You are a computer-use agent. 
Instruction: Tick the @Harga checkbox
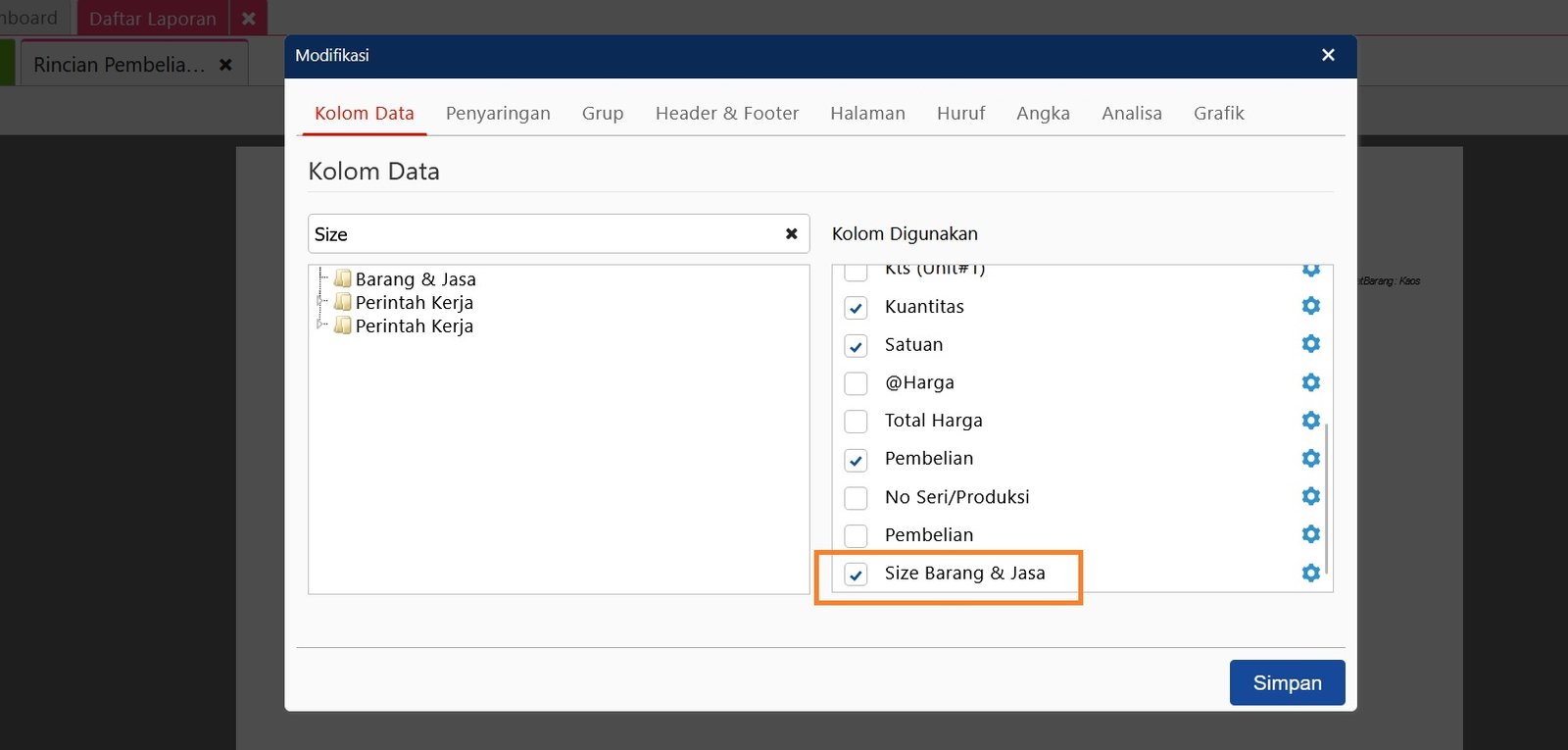tap(856, 383)
